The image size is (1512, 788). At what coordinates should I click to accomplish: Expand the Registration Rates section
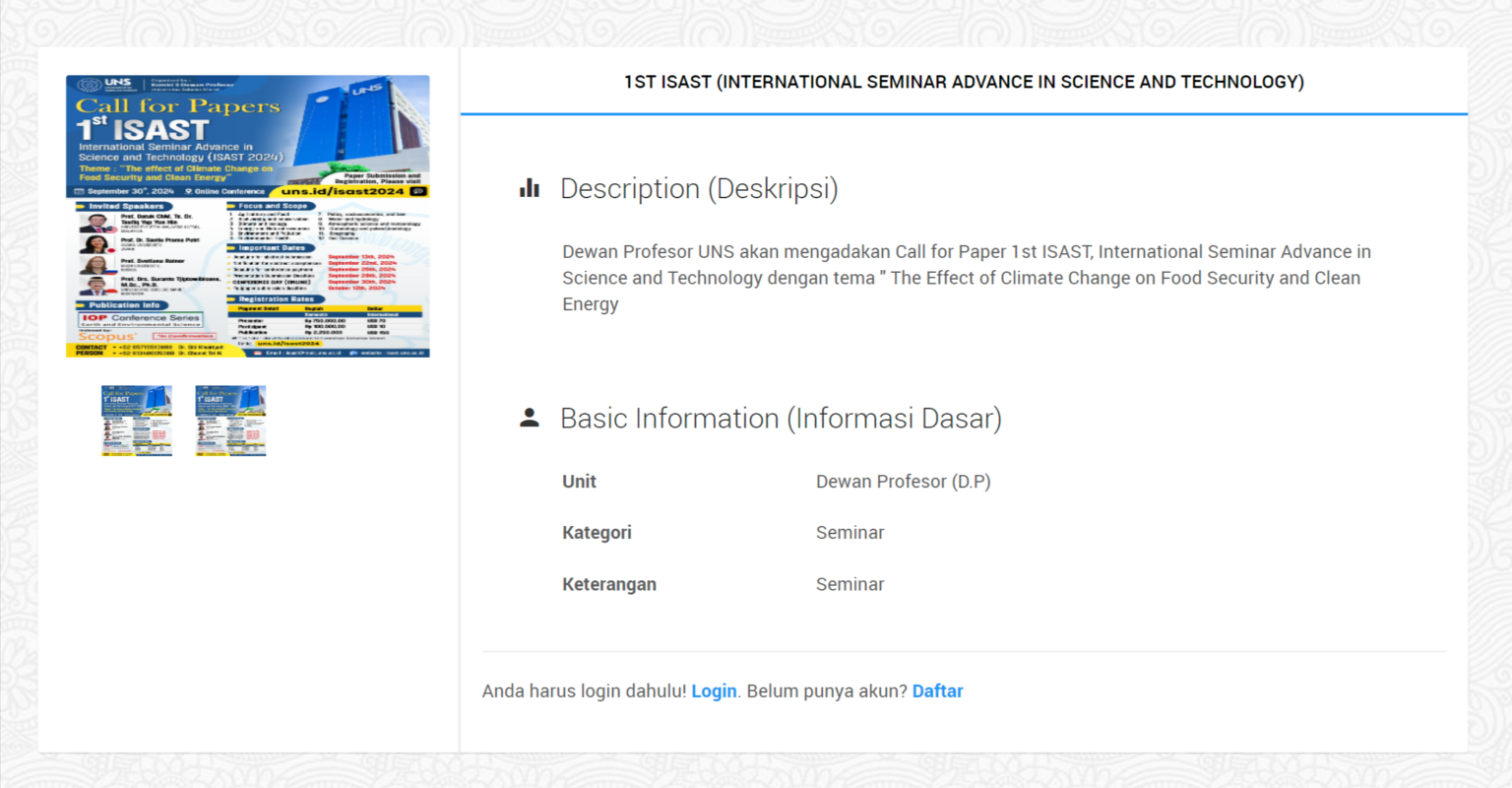click(x=276, y=299)
